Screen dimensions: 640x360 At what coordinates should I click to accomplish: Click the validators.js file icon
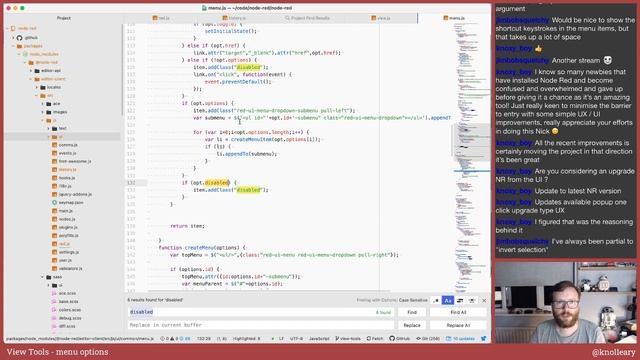54,268
